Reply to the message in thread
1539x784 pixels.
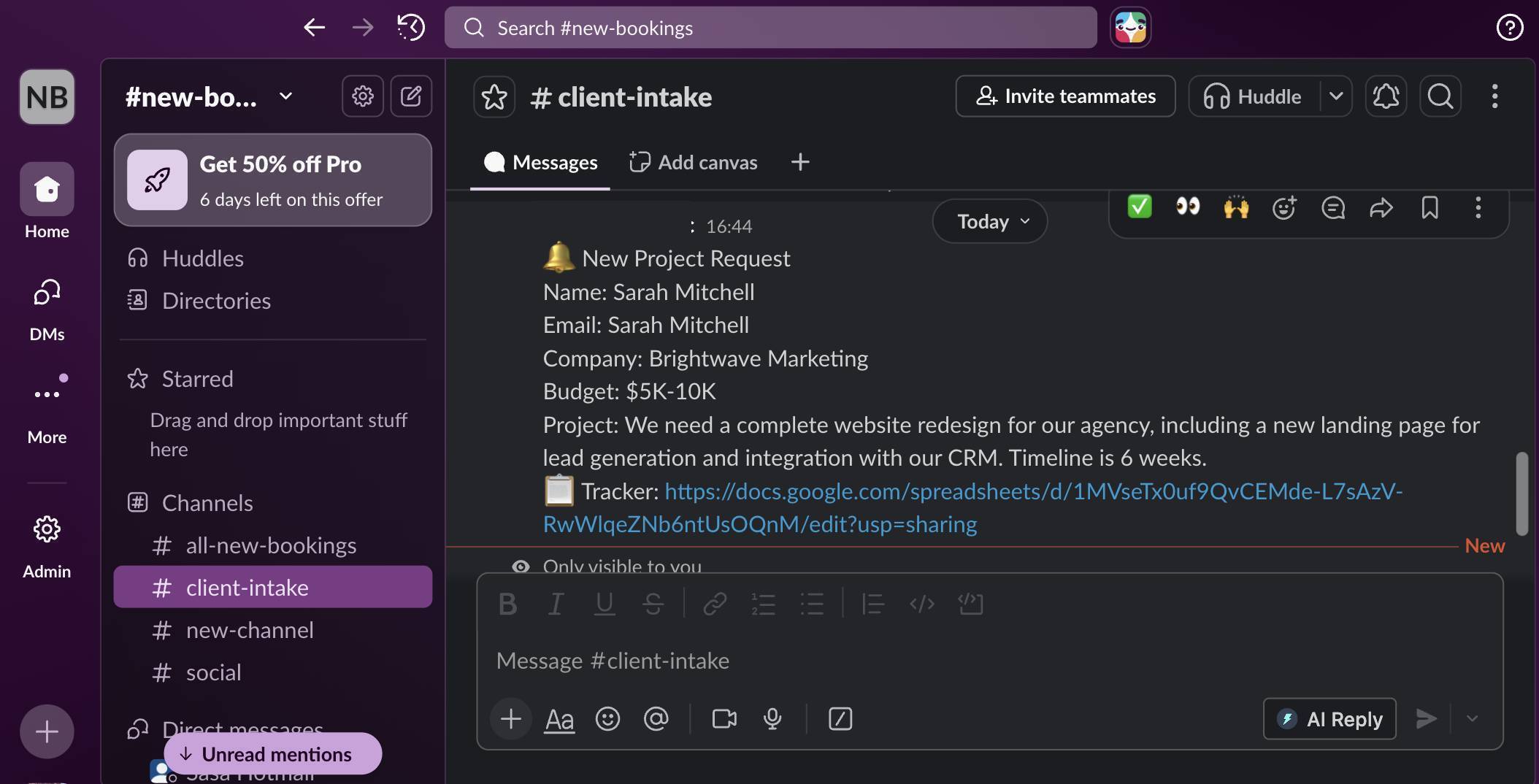click(x=1332, y=208)
